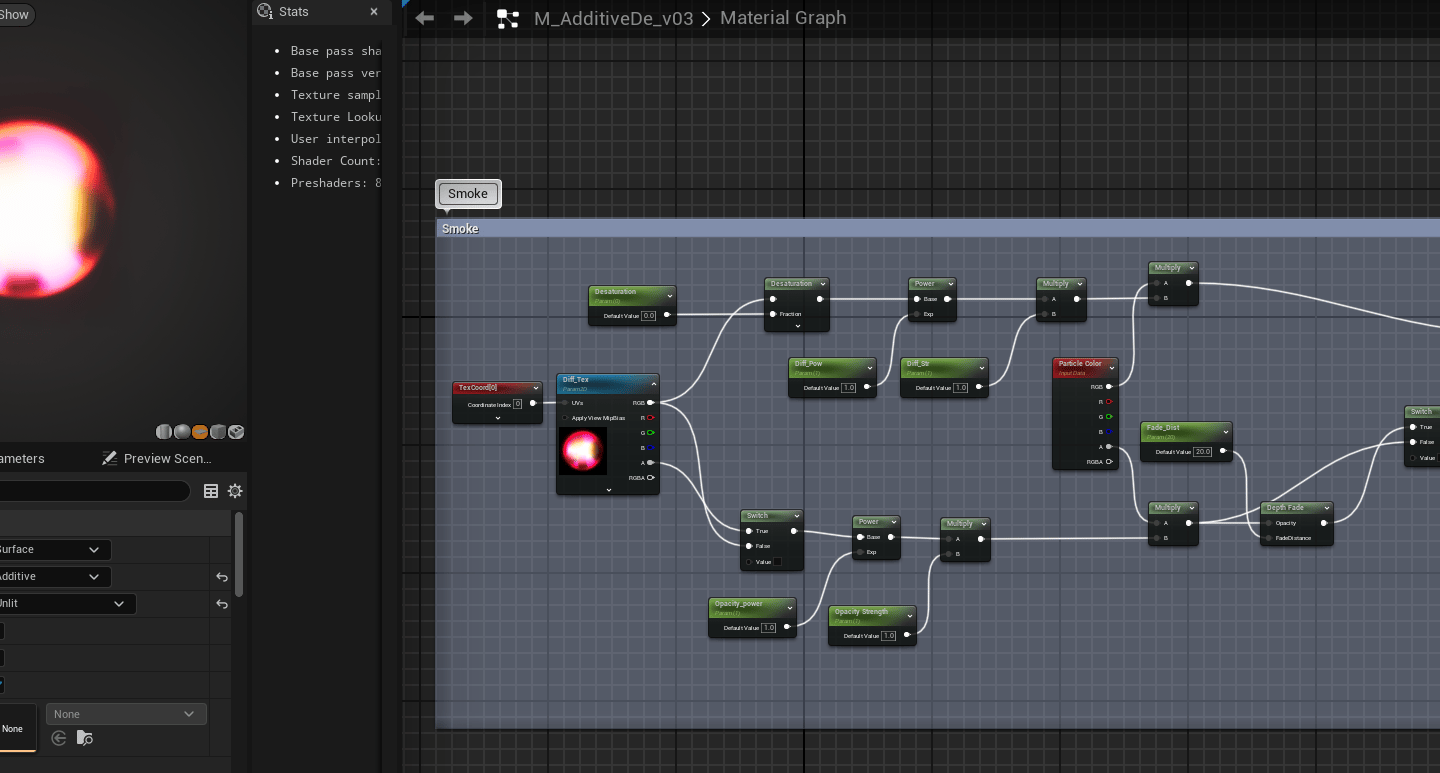Browse to asset in Content Browser
The image size is (1440, 773).
tap(85, 738)
